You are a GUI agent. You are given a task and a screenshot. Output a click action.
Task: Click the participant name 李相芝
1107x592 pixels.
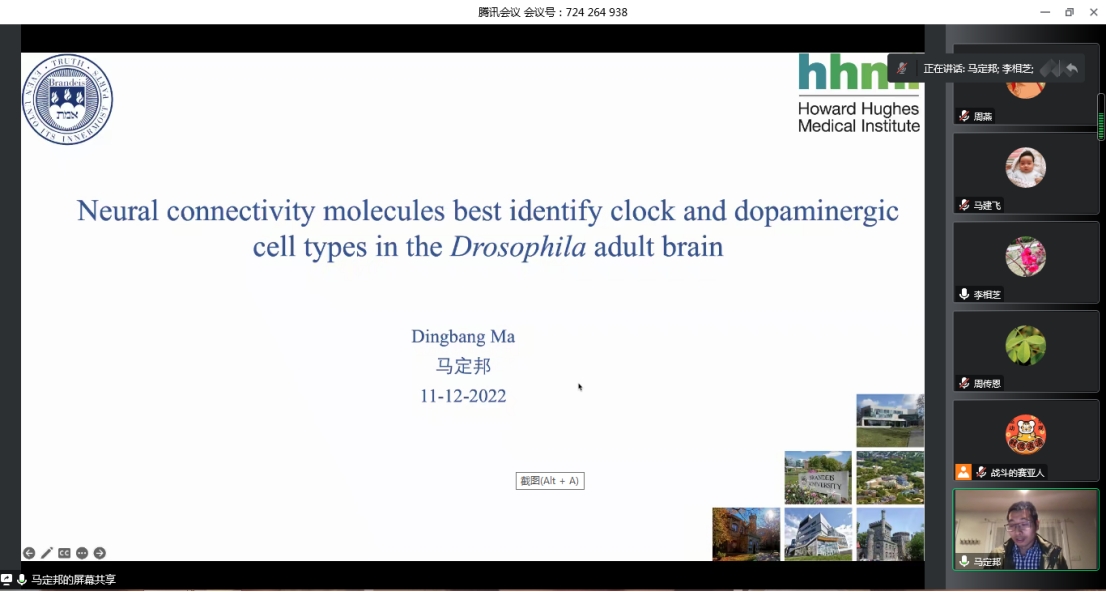(x=988, y=294)
